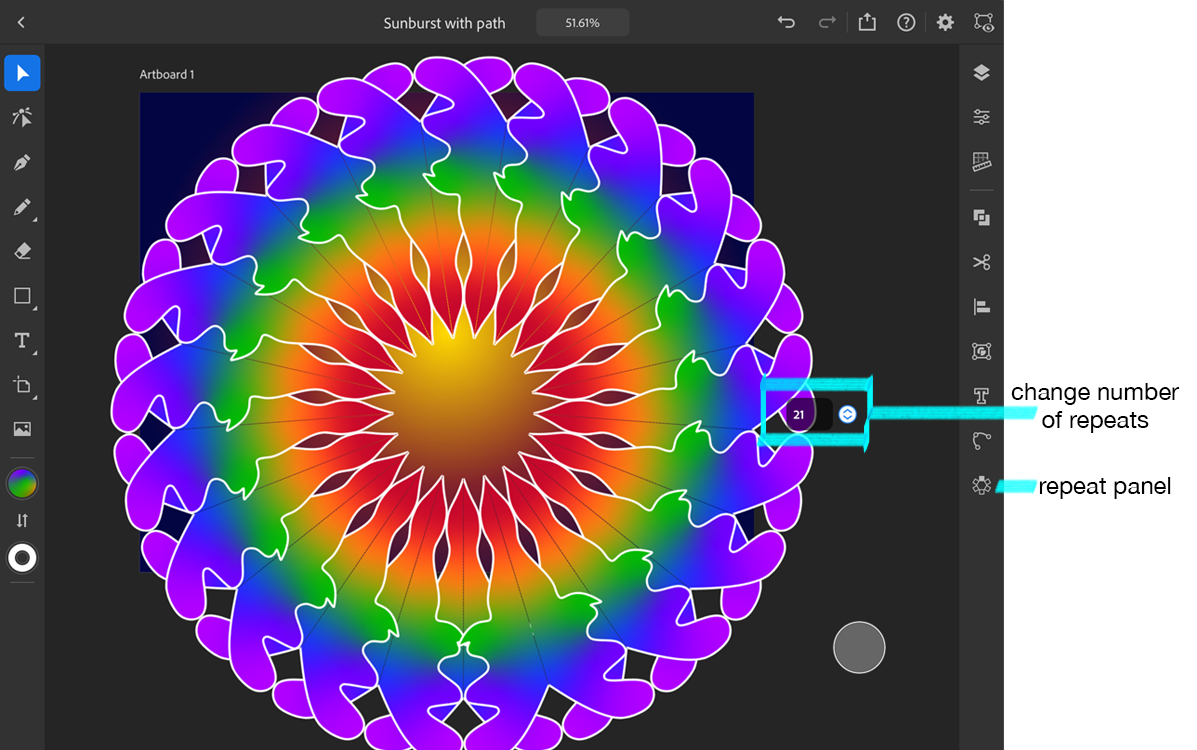This screenshot has height=750, width=1197.
Task: Select the Type tool
Action: pos(20,340)
